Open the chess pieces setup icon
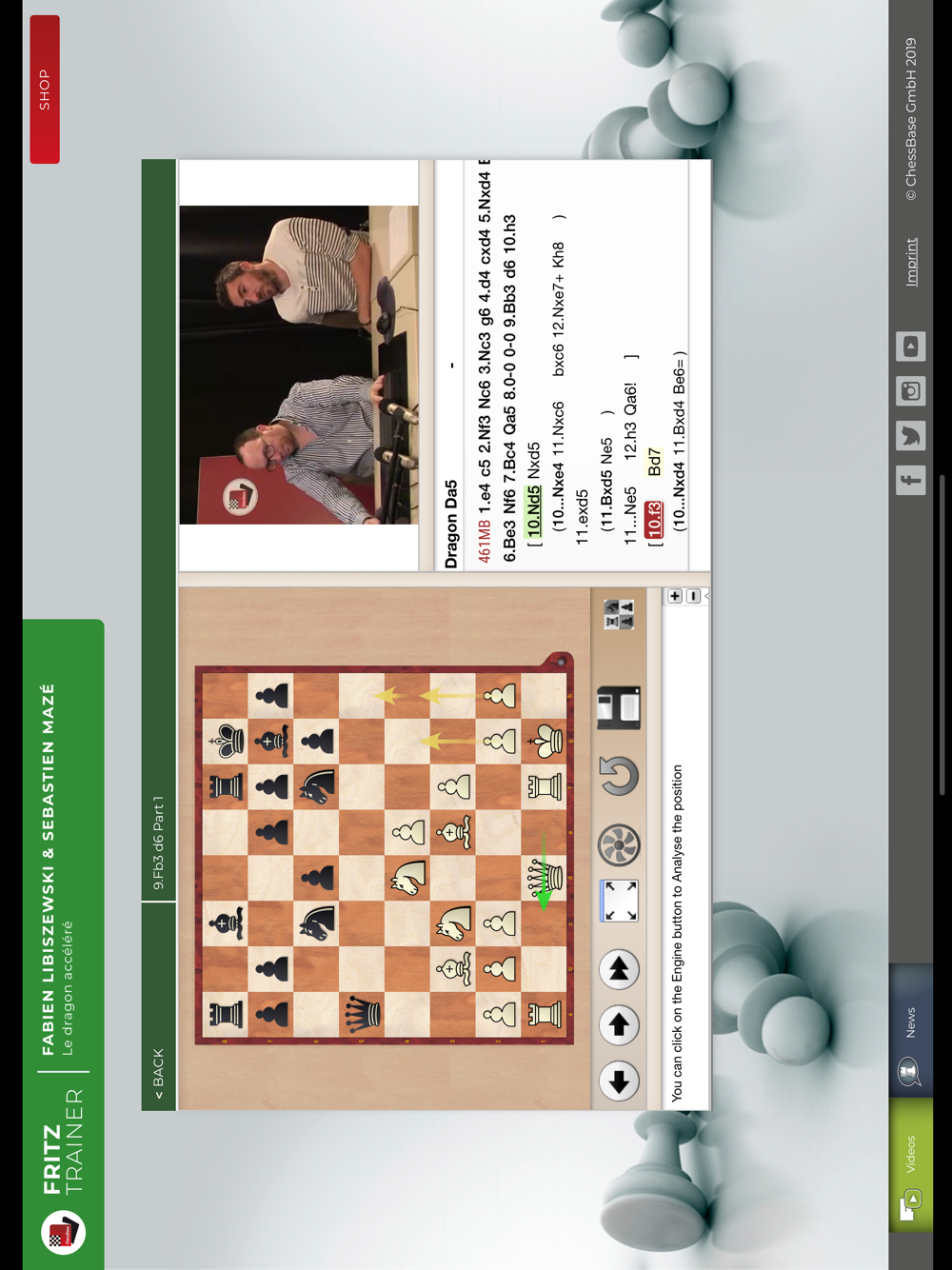The height and width of the screenshot is (1270, 952). [x=619, y=614]
